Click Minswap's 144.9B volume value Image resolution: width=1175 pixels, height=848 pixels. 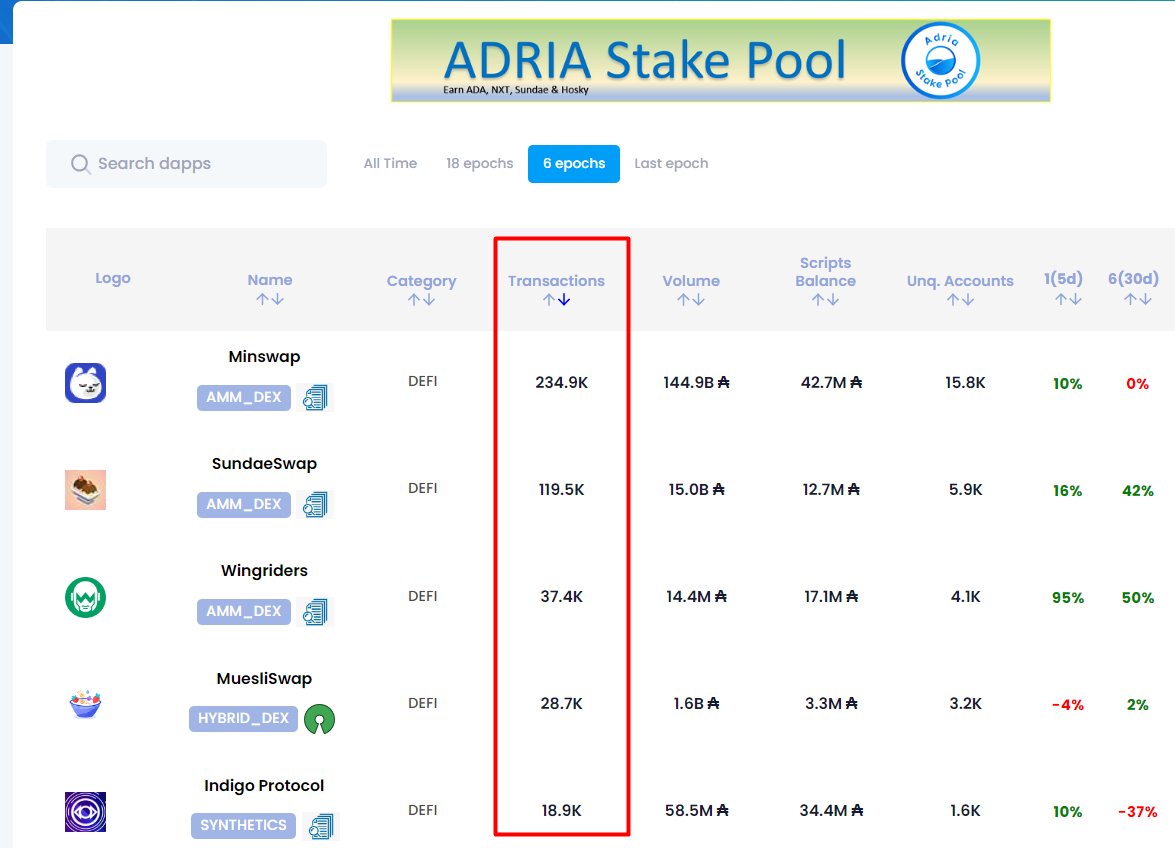[696, 383]
